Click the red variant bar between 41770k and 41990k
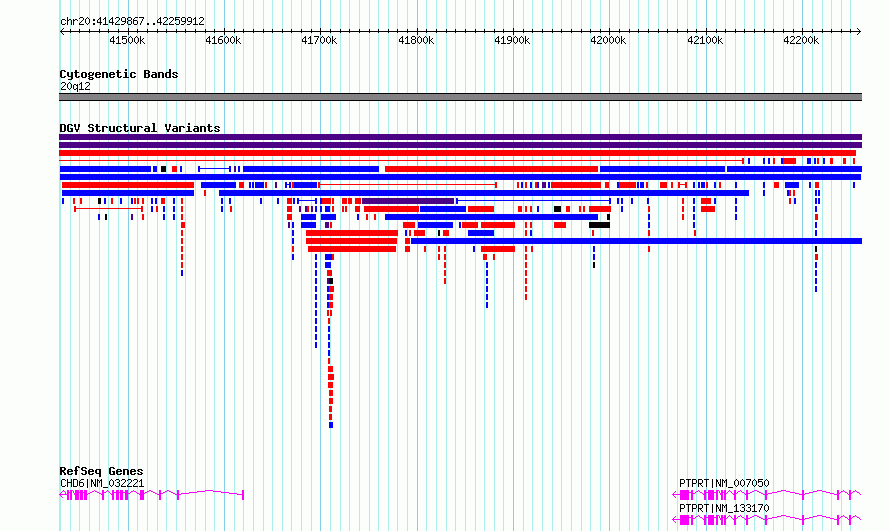This screenshot has height=531, width=890. point(492,169)
